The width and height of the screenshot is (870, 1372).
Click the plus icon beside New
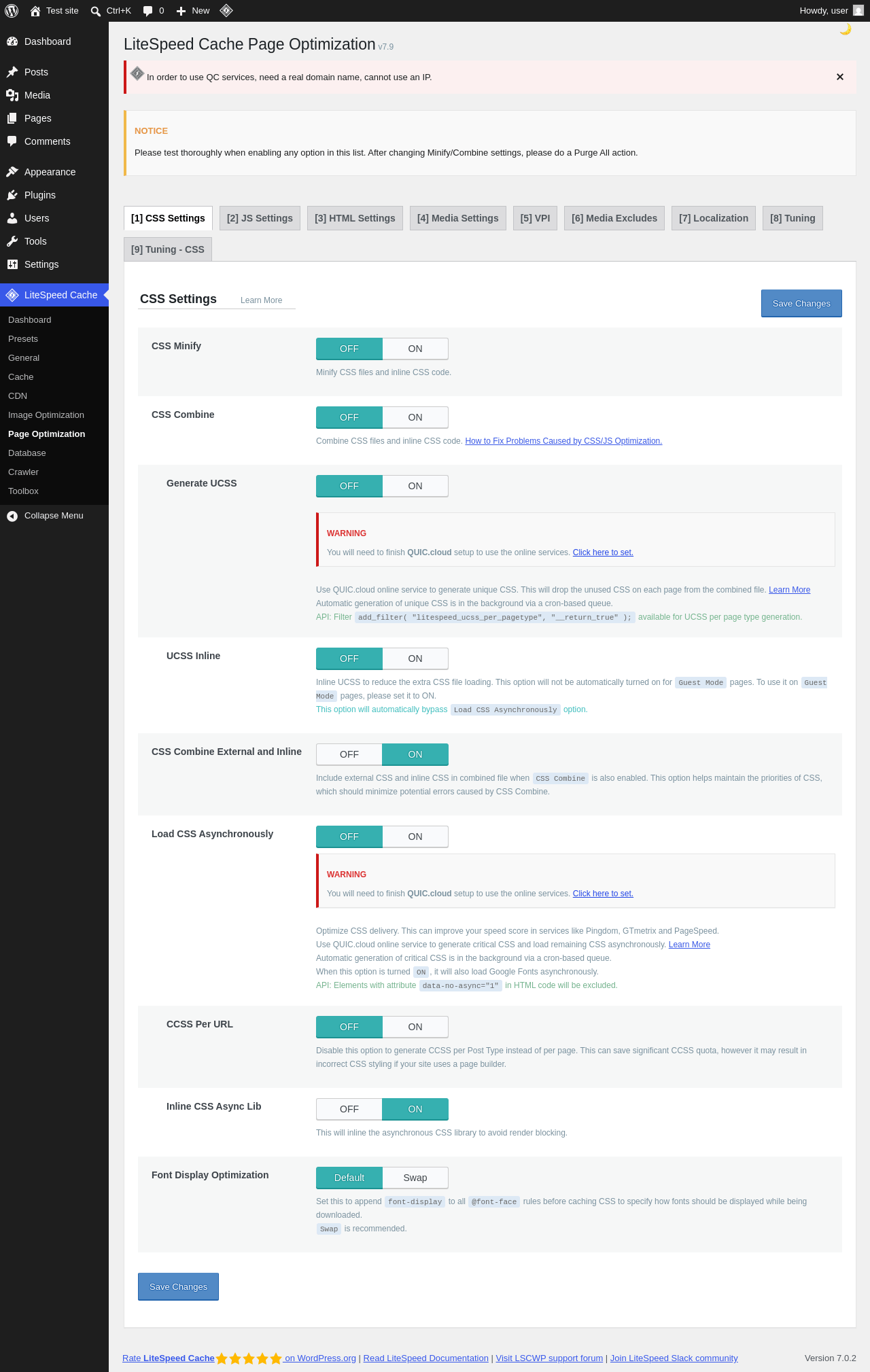coord(181,11)
